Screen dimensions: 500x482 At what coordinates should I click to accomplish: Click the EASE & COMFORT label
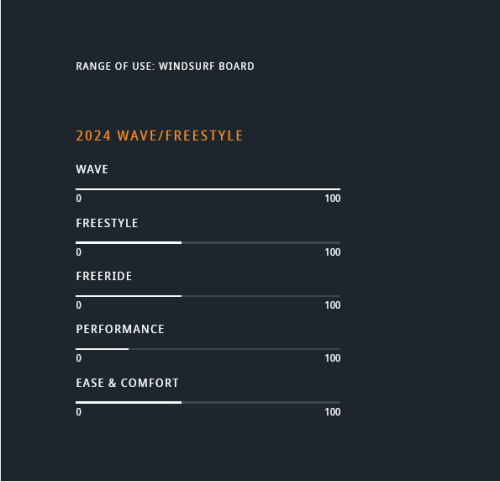coord(127,383)
